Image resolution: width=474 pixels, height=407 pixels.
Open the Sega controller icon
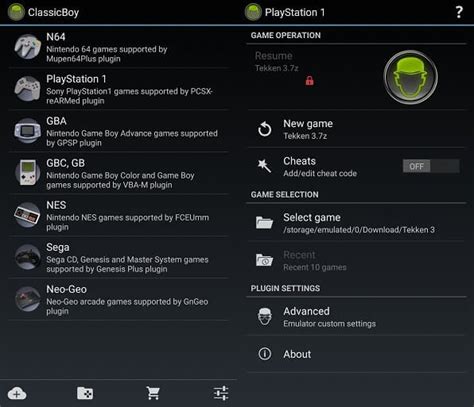[x=28, y=257]
